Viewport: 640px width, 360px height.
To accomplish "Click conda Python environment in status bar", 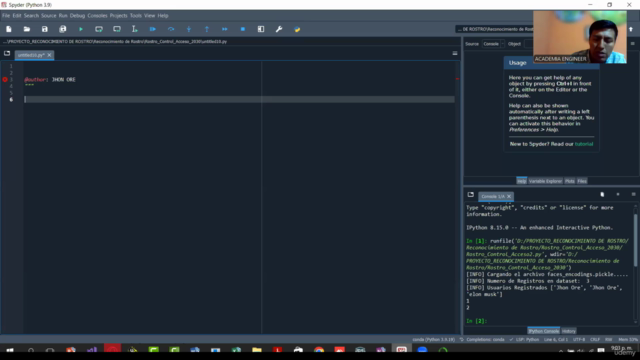I will point(433,340).
